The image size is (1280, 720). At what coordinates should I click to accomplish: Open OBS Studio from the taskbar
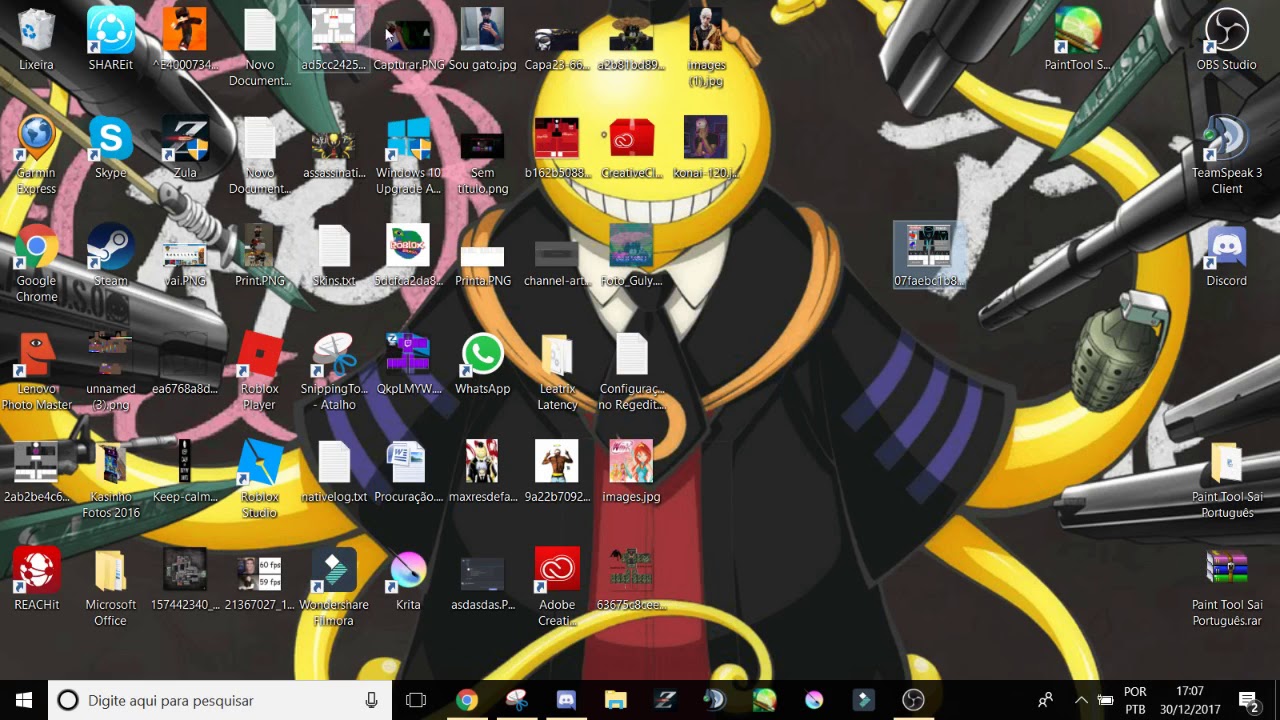(x=913, y=700)
